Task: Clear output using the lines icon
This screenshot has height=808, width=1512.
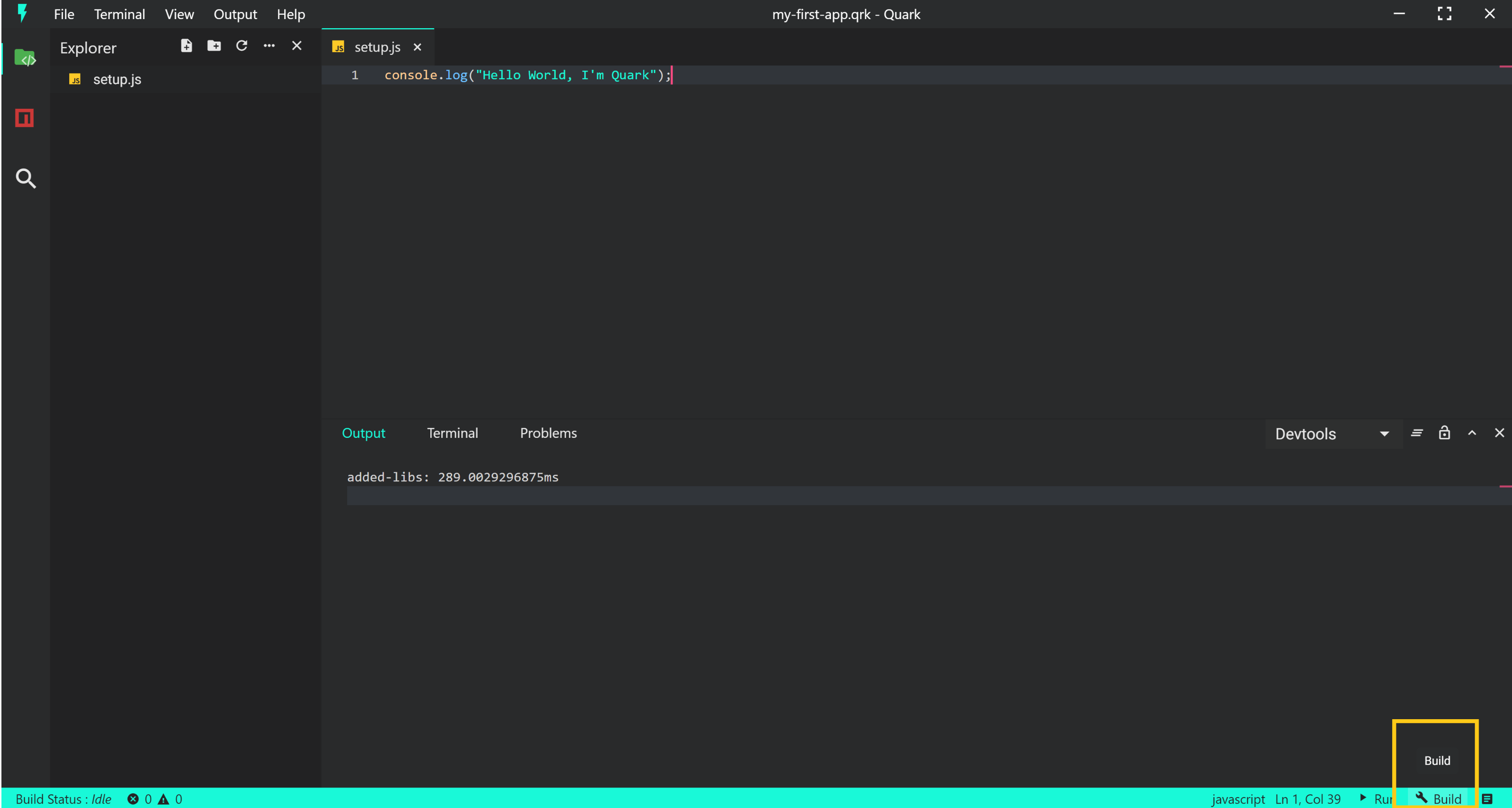Action: (1416, 433)
